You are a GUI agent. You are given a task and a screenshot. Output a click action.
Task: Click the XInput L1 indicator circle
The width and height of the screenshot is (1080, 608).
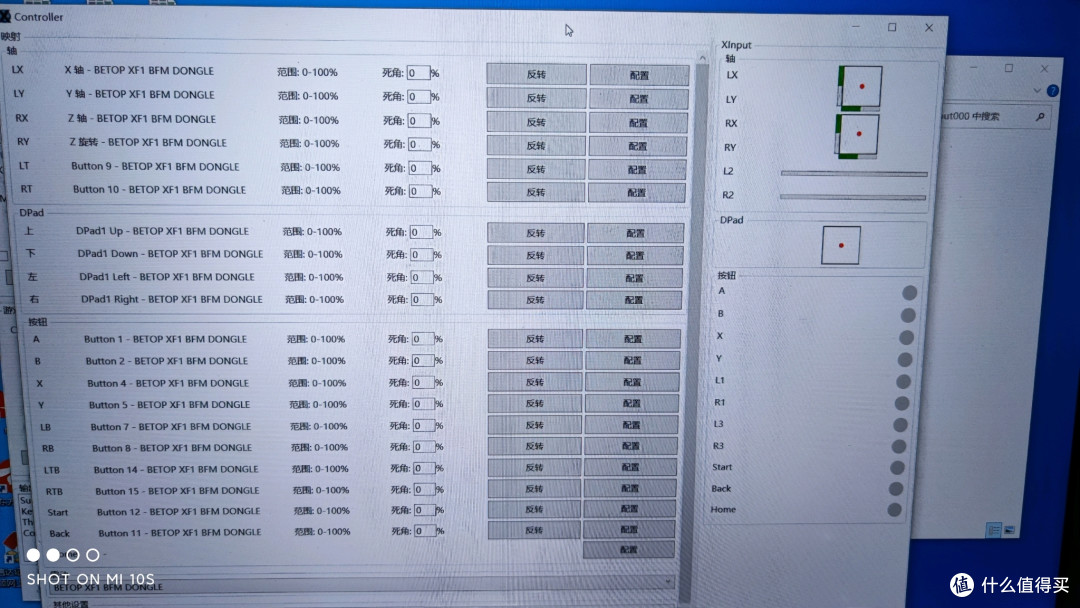[903, 381]
